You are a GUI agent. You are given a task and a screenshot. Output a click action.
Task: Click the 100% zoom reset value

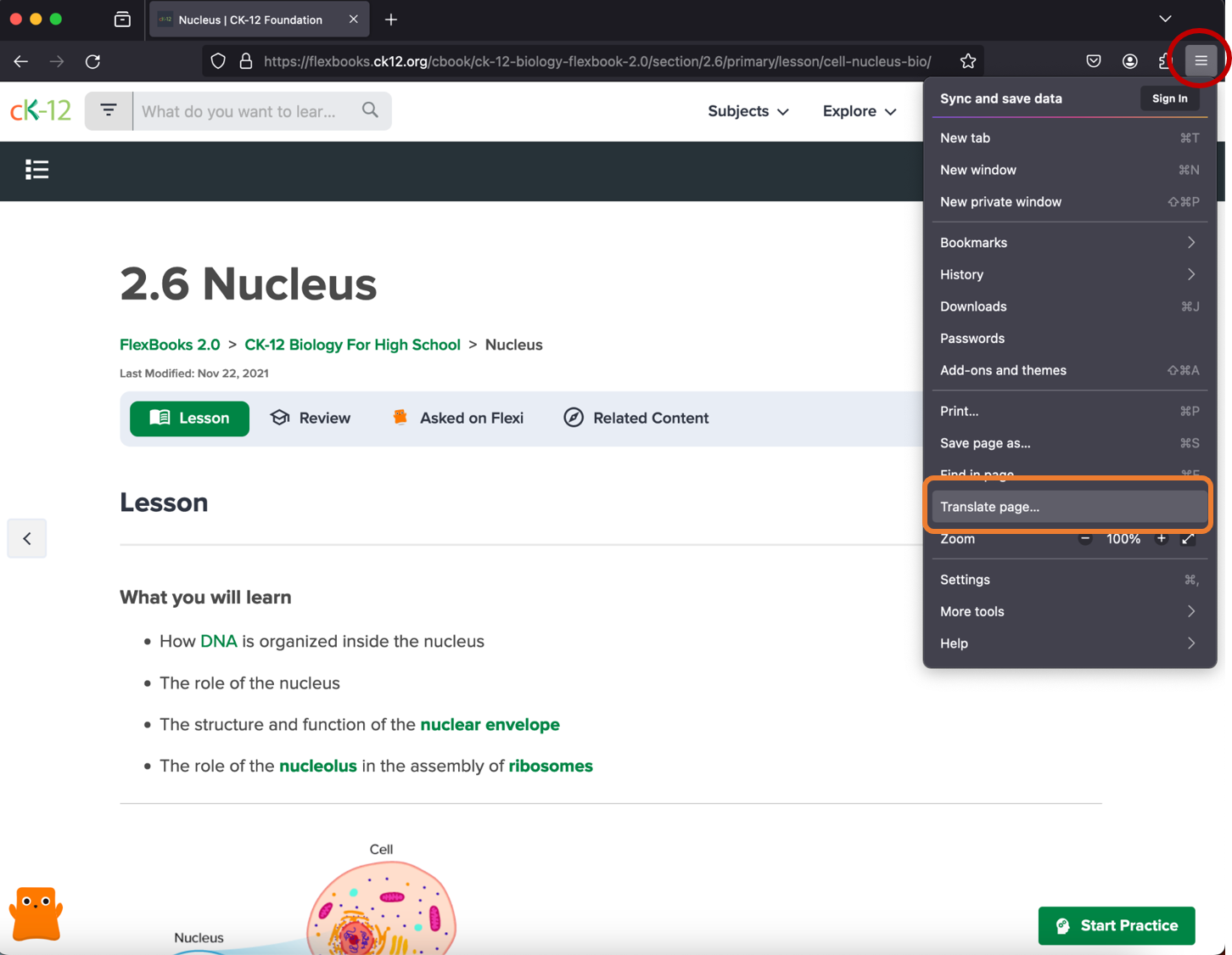[x=1123, y=539]
